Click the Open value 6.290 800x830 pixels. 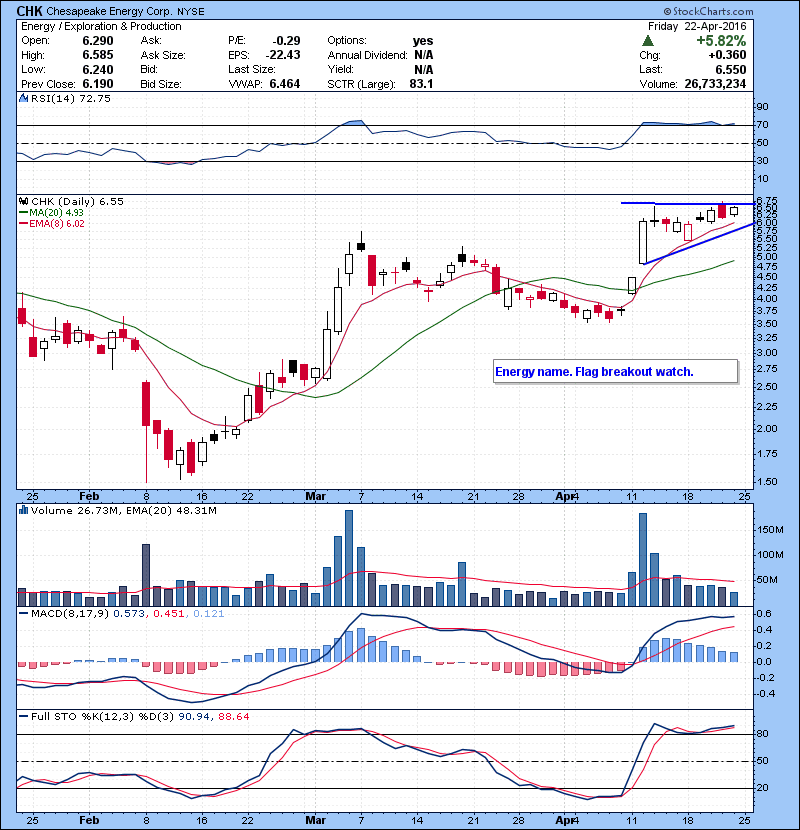[98, 41]
